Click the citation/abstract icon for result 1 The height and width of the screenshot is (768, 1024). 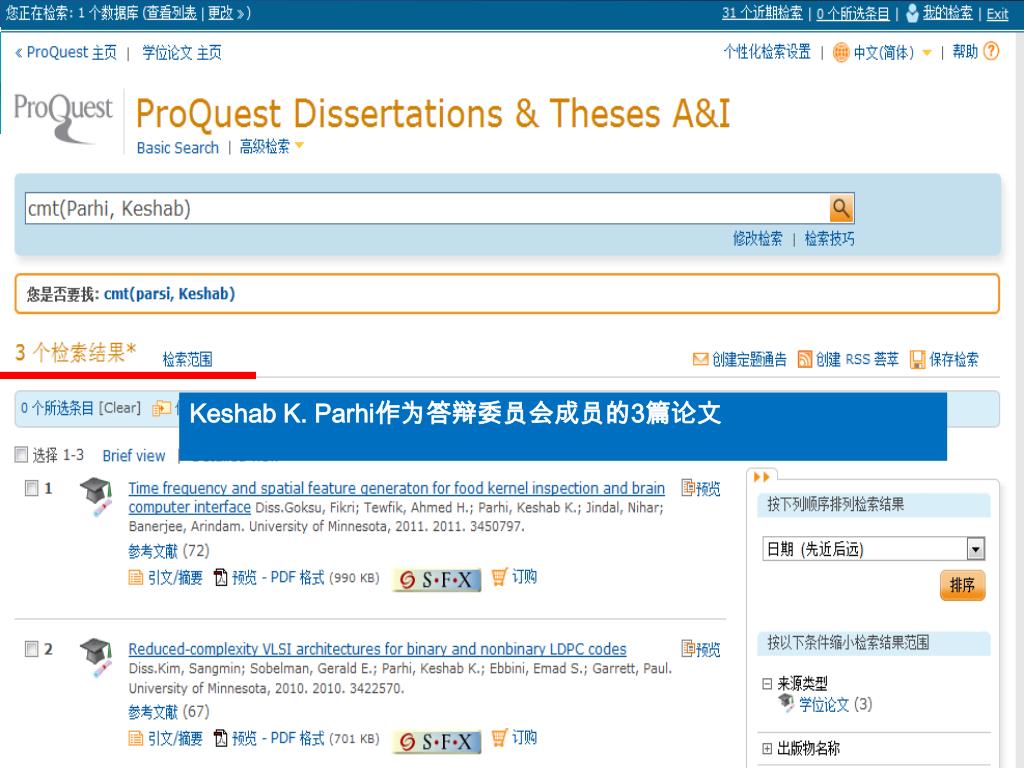pos(136,577)
